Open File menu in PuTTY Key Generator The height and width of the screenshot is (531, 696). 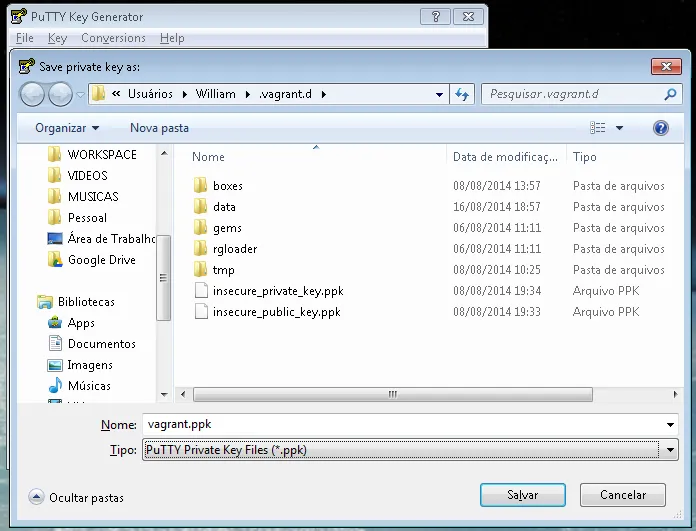coord(25,38)
